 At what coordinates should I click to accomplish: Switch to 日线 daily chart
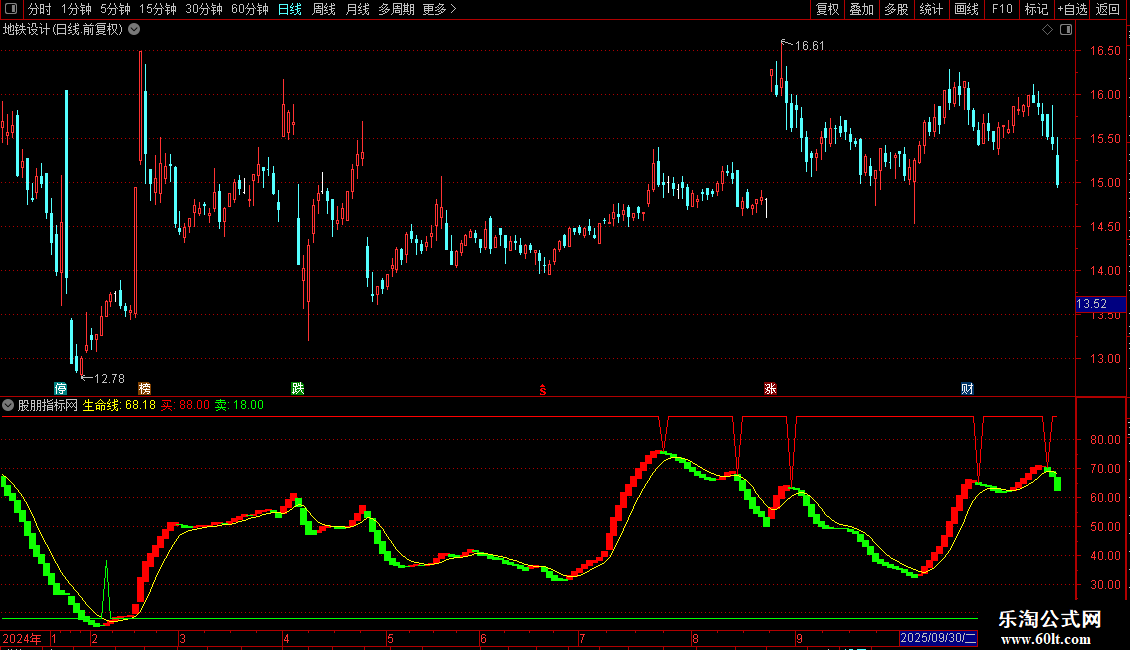tap(290, 9)
